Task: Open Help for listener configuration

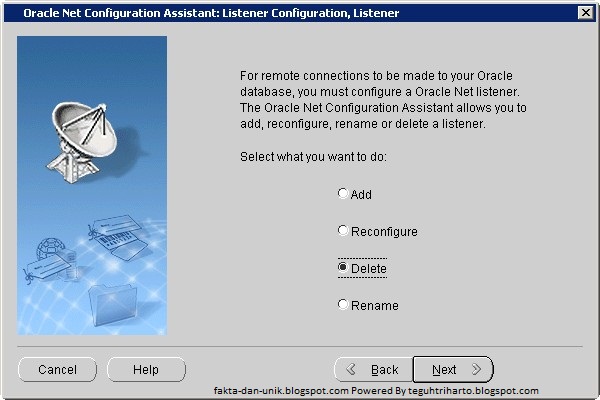Action: click(146, 369)
